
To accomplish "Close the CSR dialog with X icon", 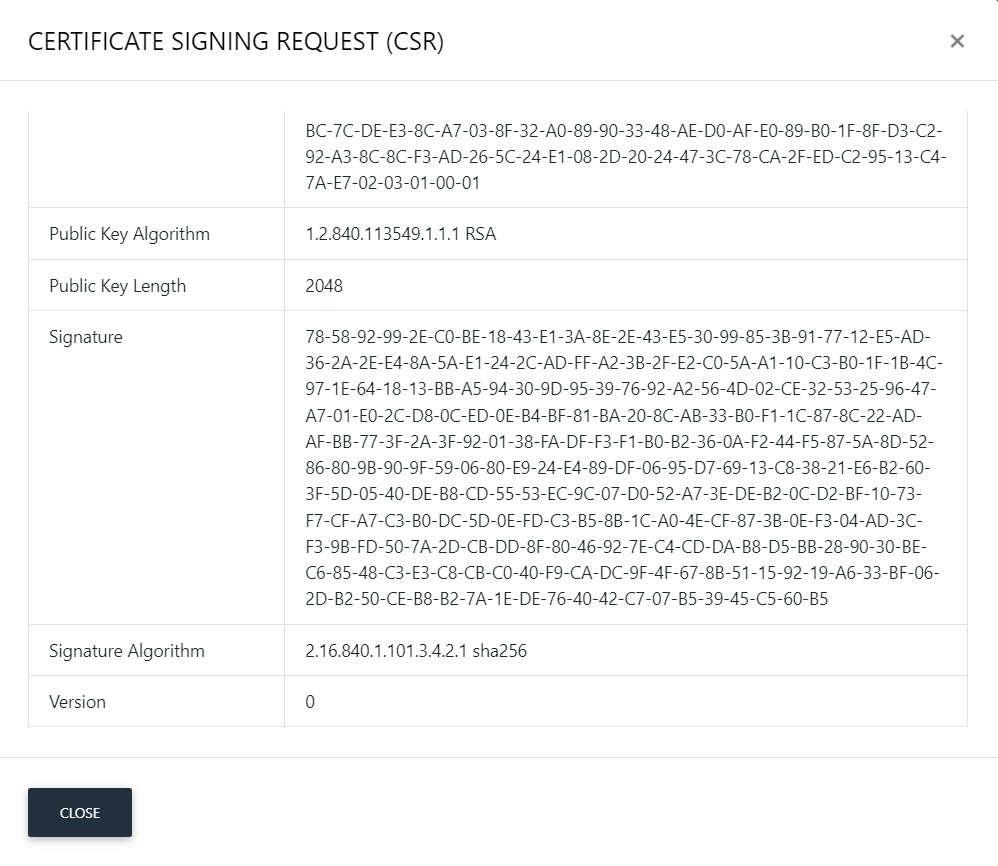I will (957, 41).
